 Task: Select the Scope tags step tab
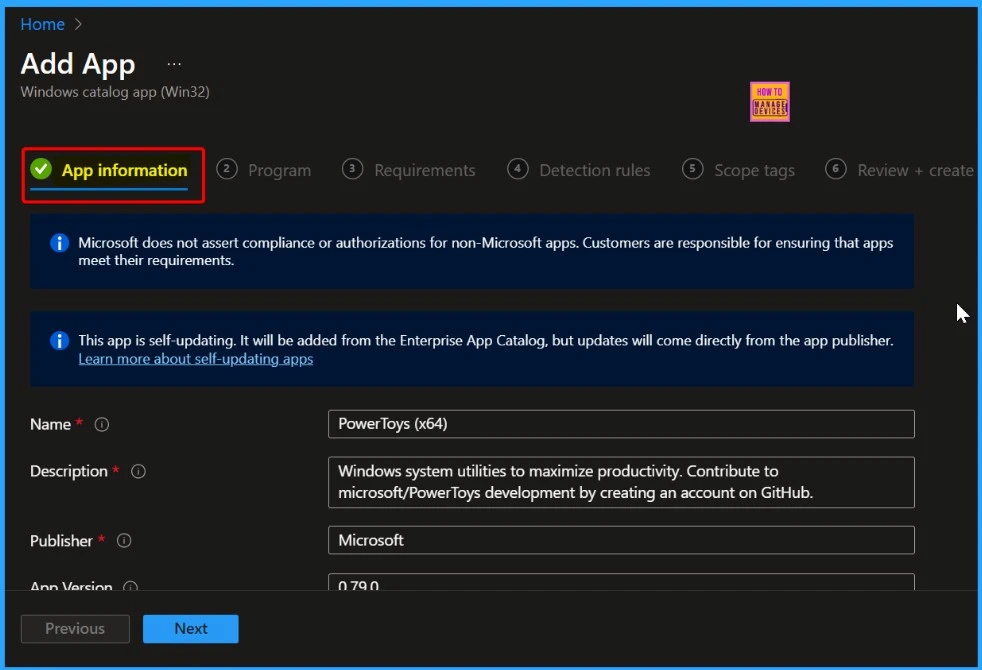(739, 170)
